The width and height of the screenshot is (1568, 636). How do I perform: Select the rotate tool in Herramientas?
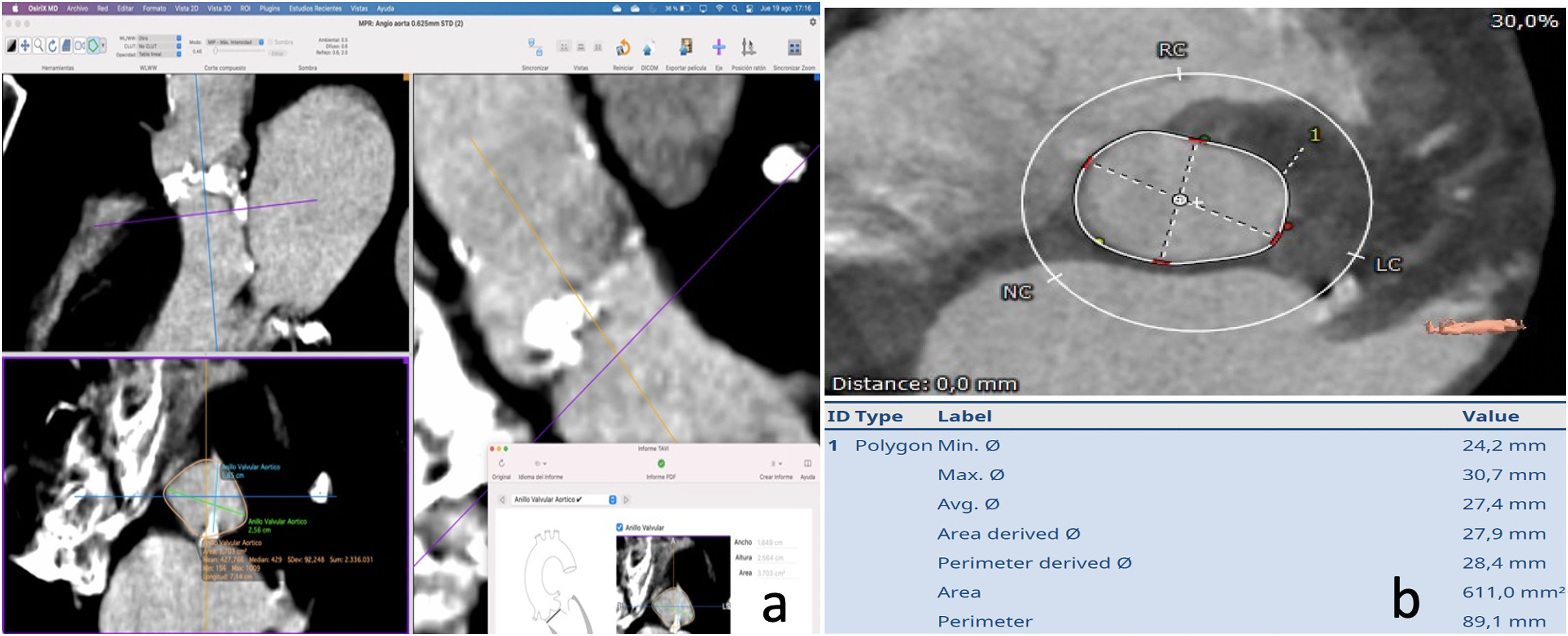pos(52,46)
